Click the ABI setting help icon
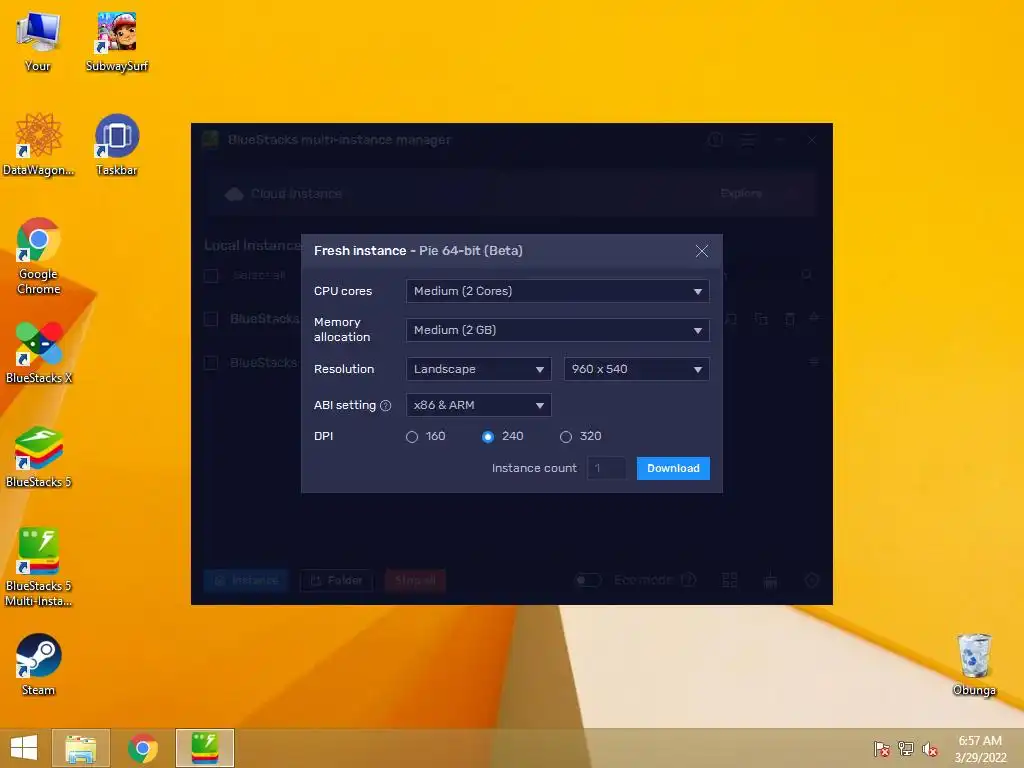The height and width of the screenshot is (768, 1024). (385, 406)
